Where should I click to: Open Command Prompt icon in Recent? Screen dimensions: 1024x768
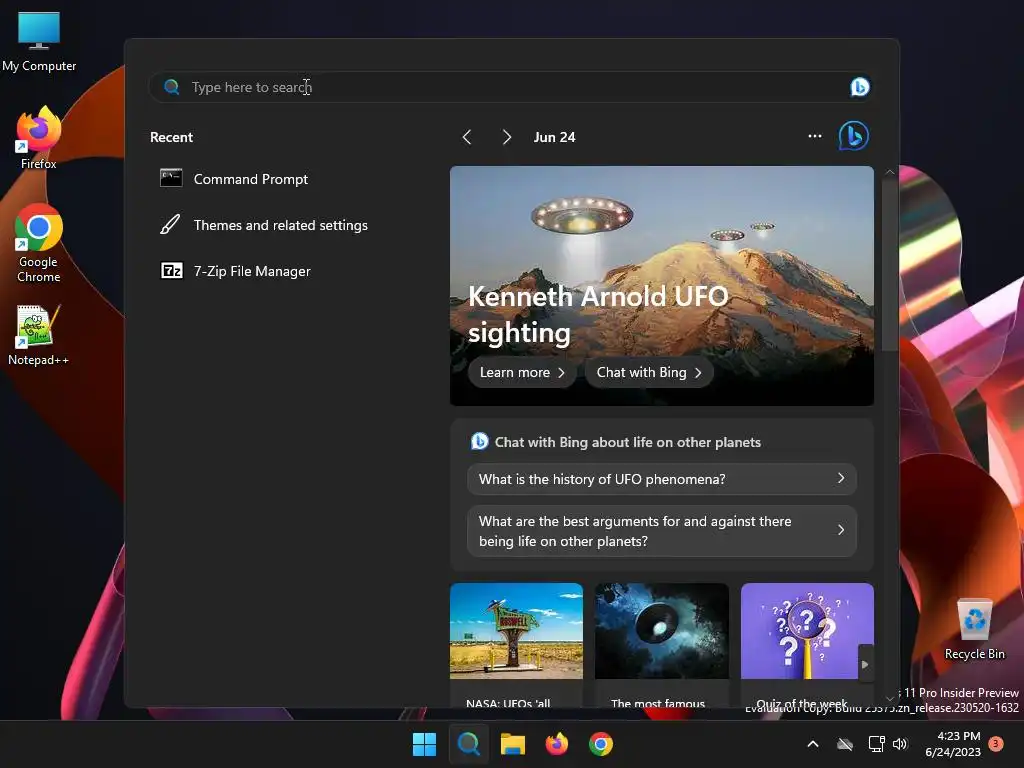[171, 178]
